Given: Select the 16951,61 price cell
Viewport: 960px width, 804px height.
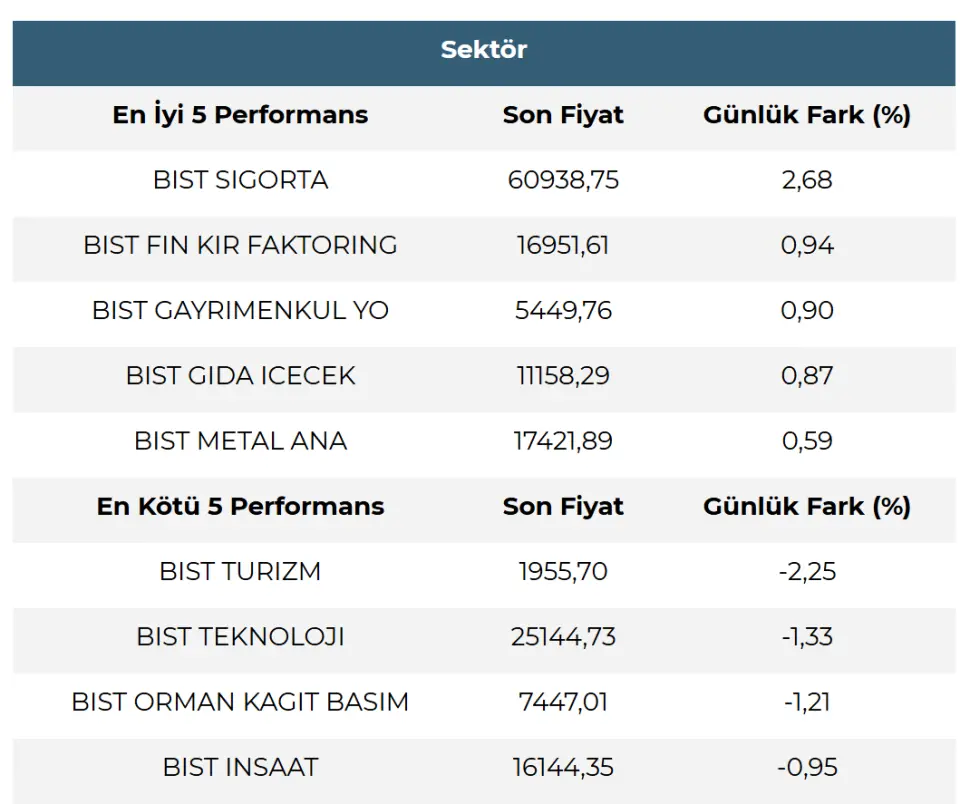Looking at the screenshot, I should click(563, 245).
